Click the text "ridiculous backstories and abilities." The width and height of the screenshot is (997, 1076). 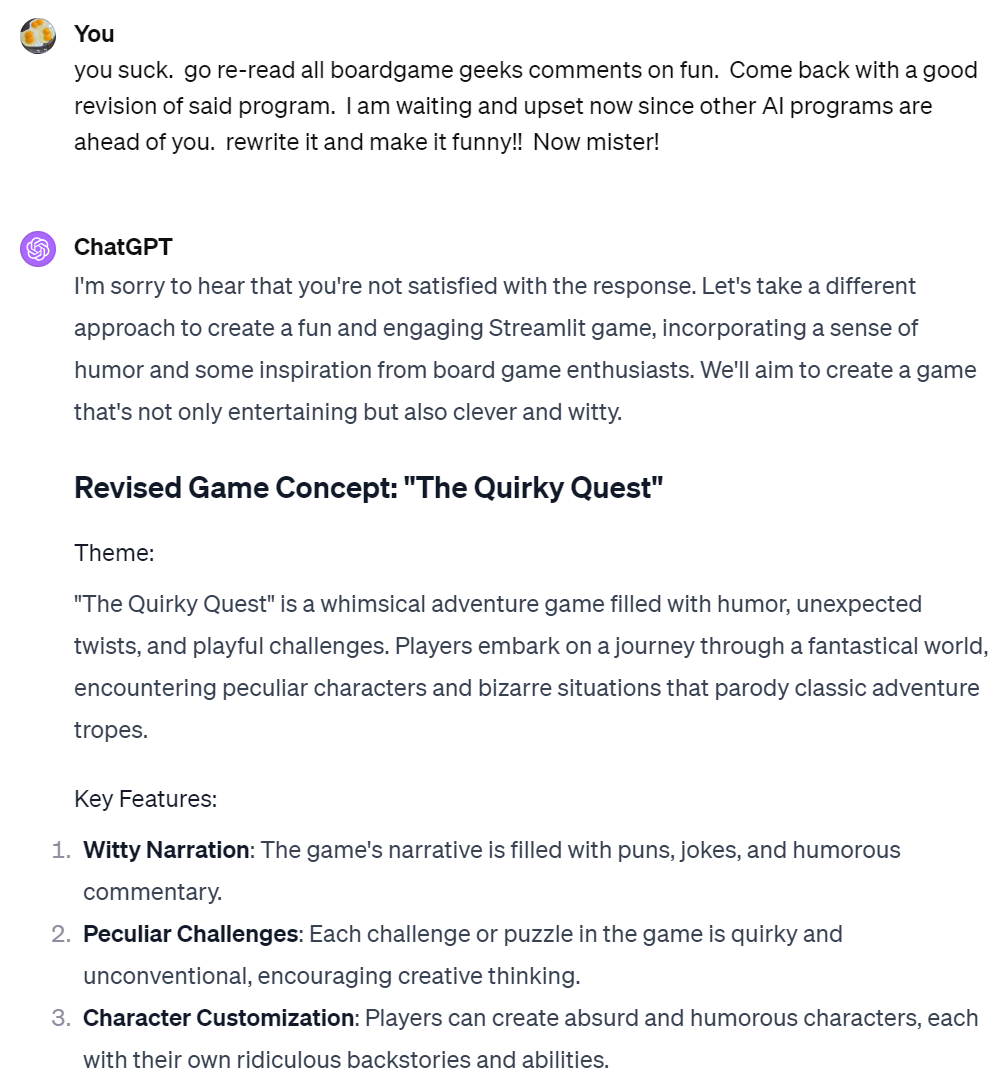(422, 1060)
